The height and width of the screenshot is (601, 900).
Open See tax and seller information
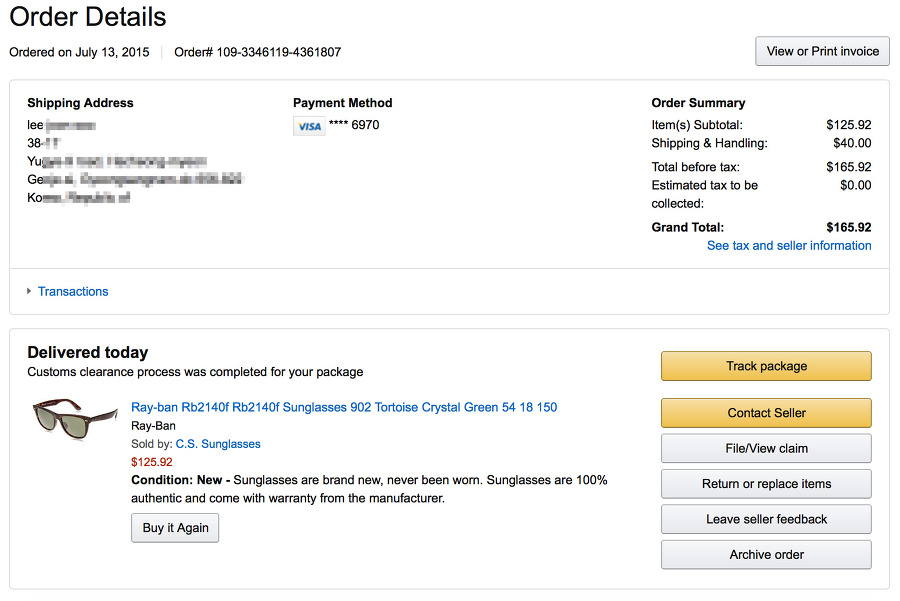click(789, 246)
